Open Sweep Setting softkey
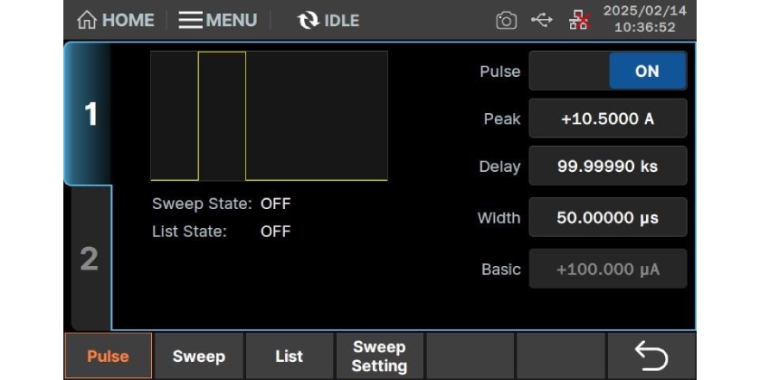The width and height of the screenshot is (760, 380). [x=380, y=356]
